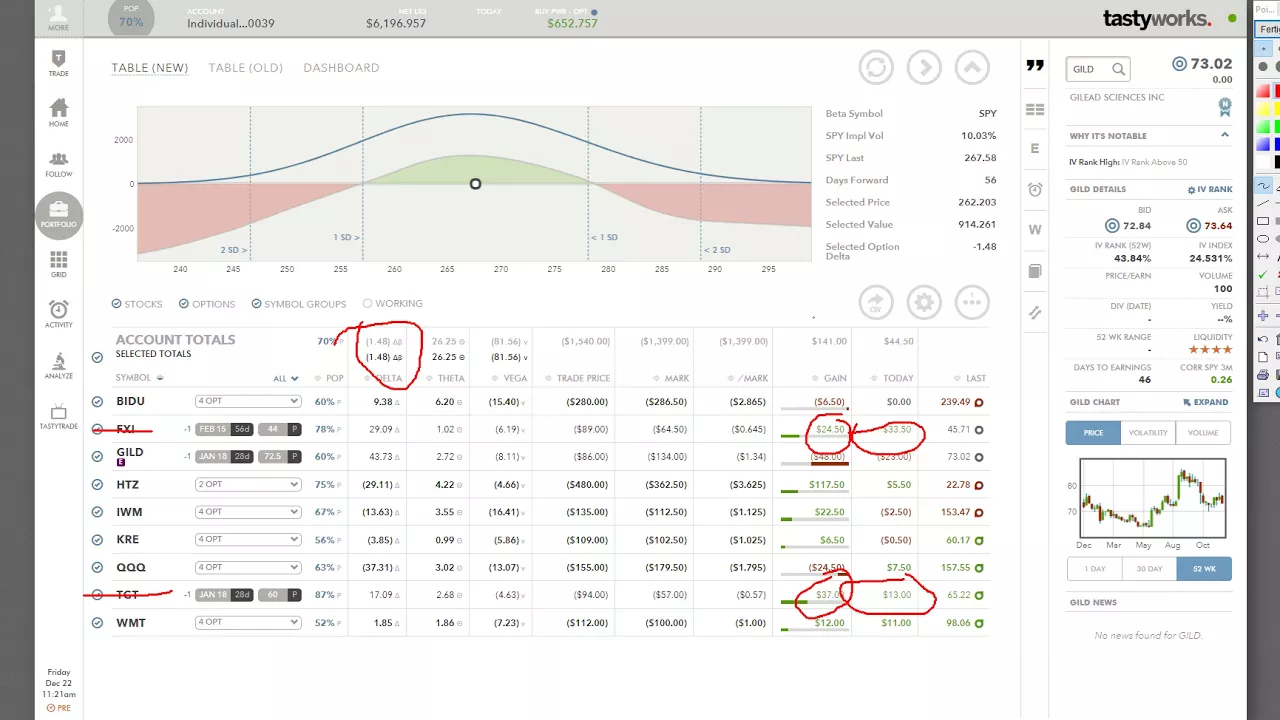Open the Trade section in sidebar
Screen dimensions: 1280x720
click(59, 63)
